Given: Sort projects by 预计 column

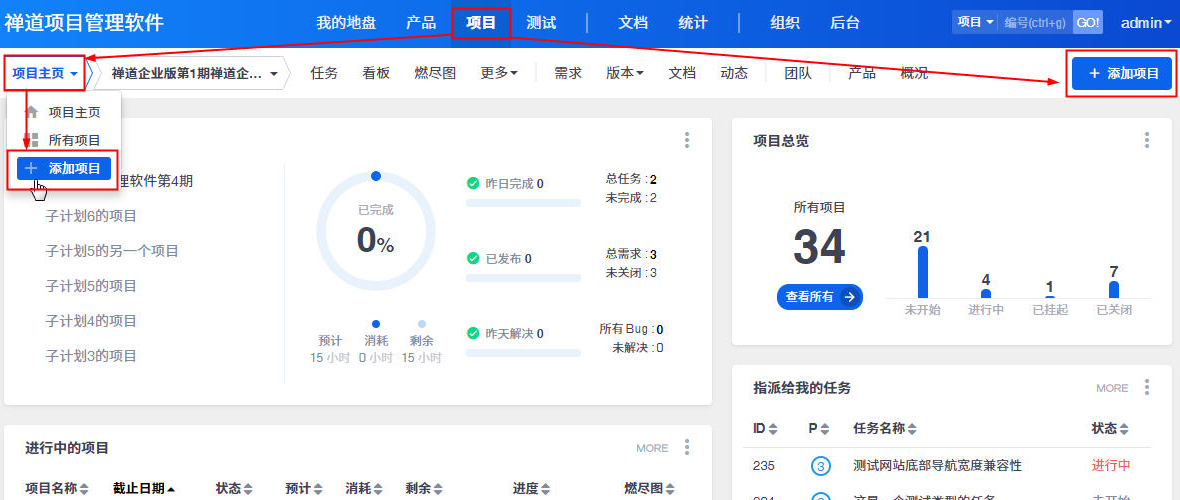Looking at the screenshot, I should (x=304, y=489).
